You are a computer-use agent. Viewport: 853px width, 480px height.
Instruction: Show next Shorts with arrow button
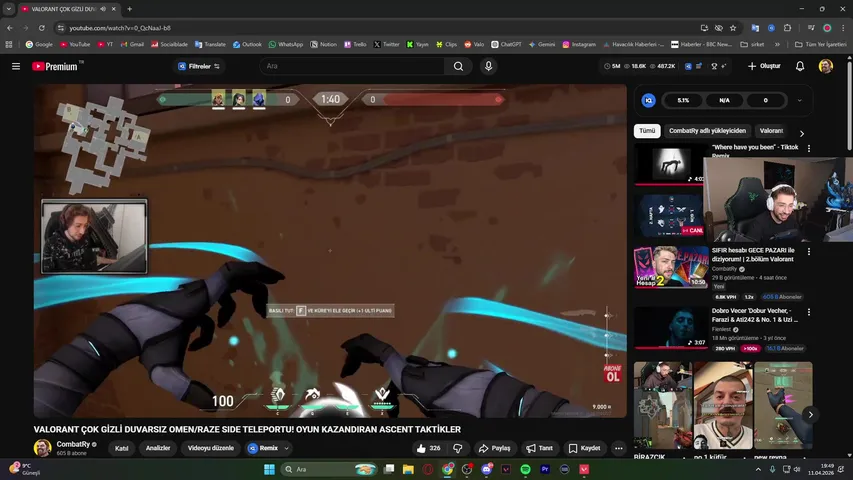coord(810,415)
